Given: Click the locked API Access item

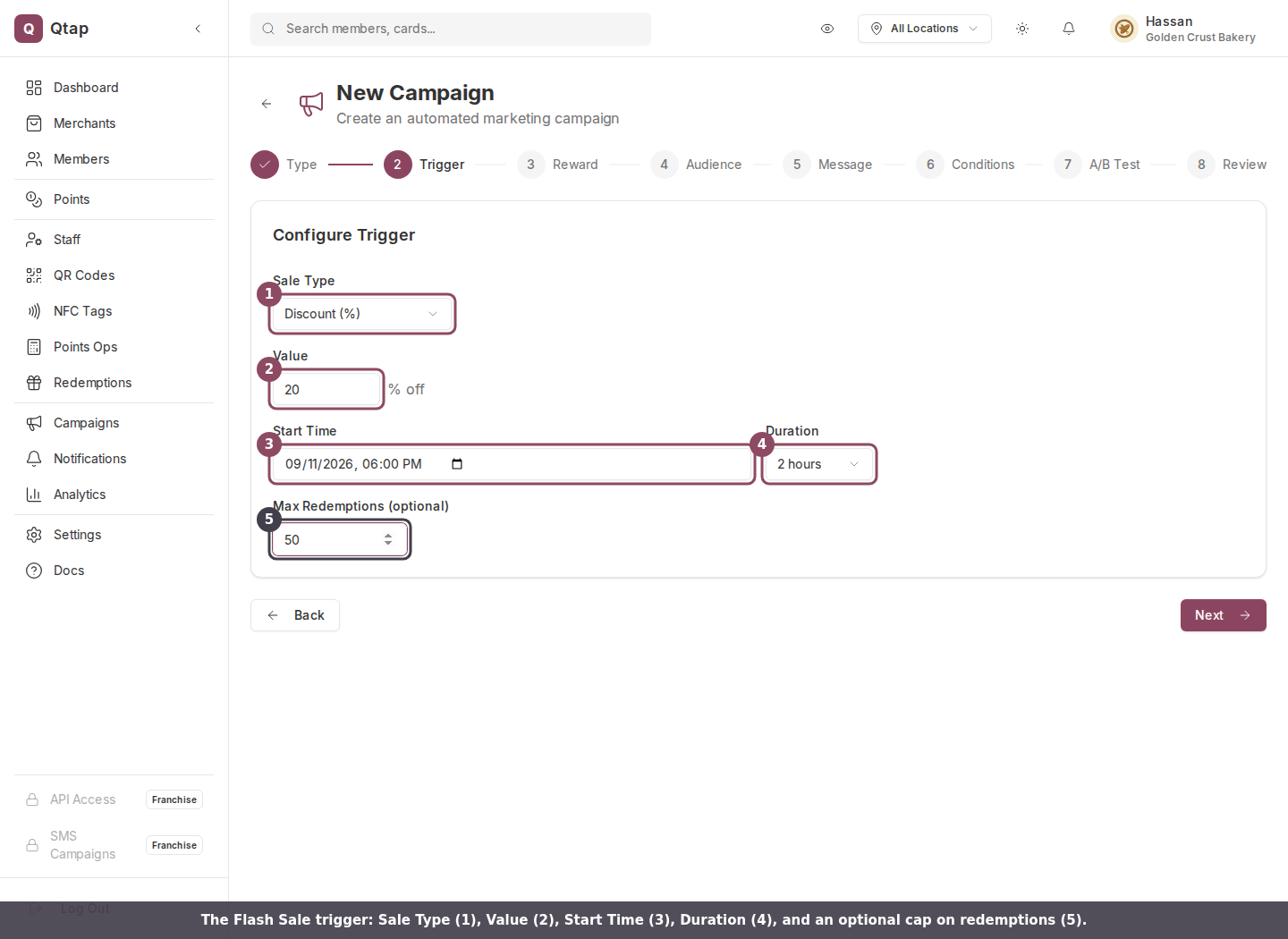Looking at the screenshot, I should point(114,799).
